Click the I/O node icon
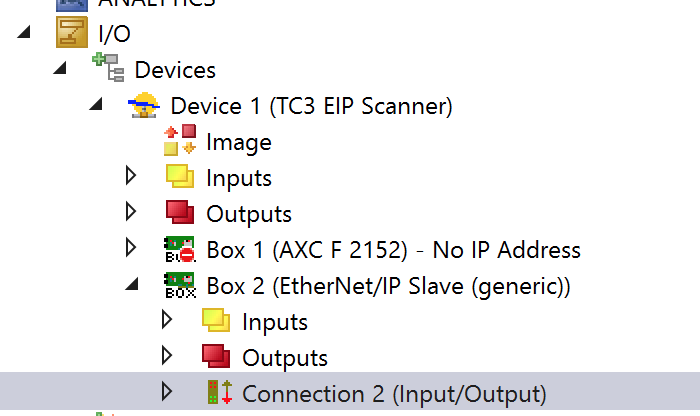The width and height of the screenshot is (700, 416). 71,32
